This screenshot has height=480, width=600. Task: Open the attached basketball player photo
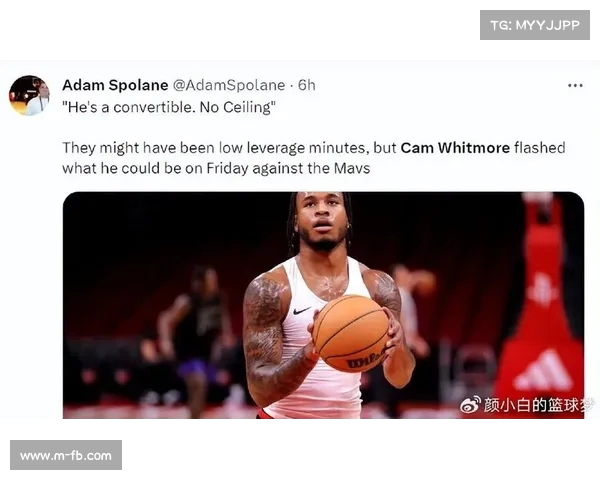[323, 305]
